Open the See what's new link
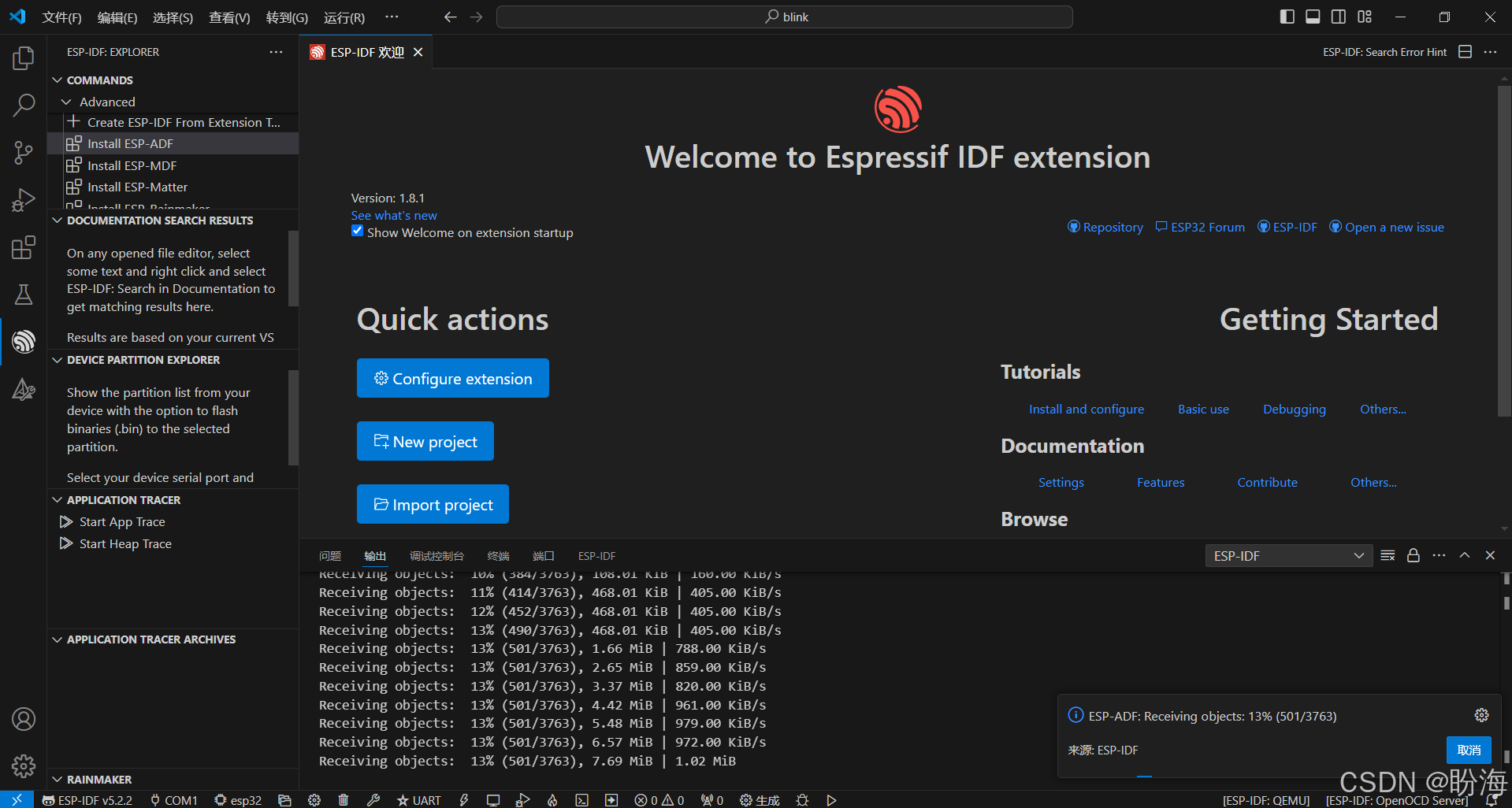1512x808 pixels. 394,215
